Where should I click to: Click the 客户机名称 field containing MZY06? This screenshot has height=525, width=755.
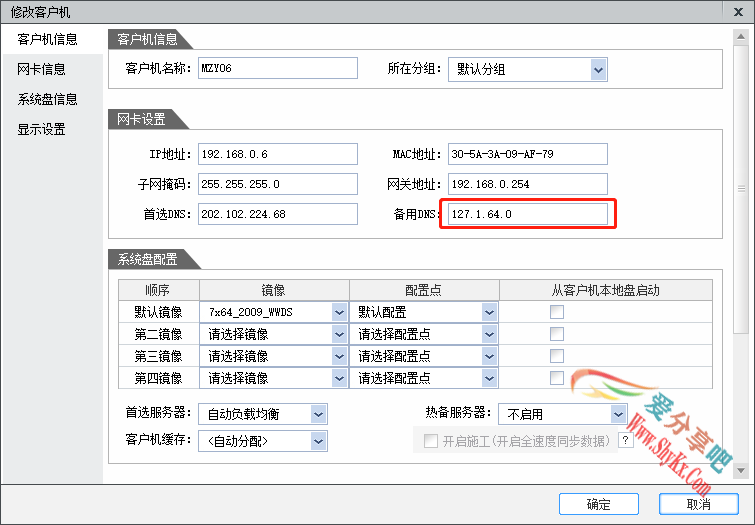[278, 68]
